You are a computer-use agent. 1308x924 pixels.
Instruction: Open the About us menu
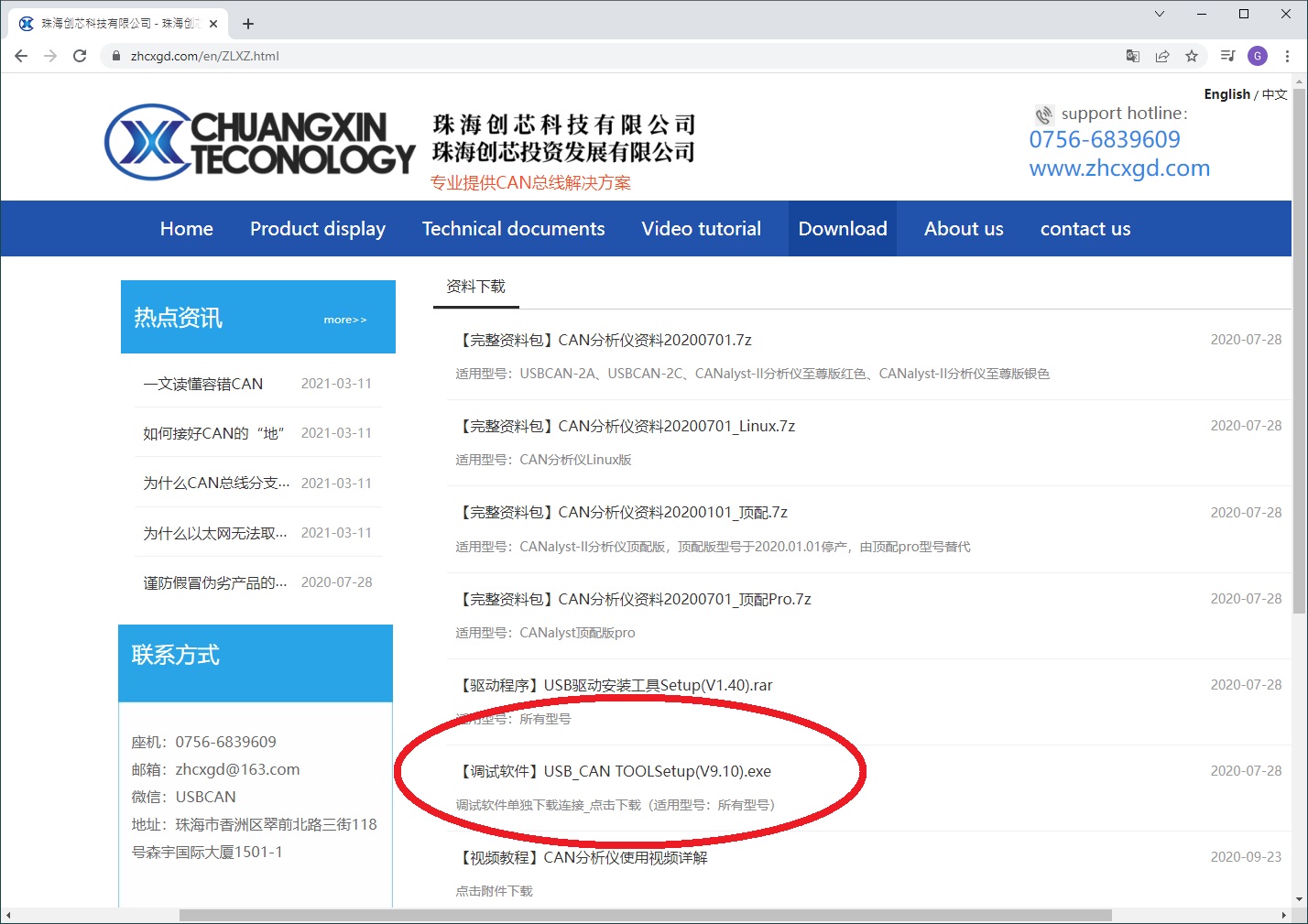click(x=964, y=229)
